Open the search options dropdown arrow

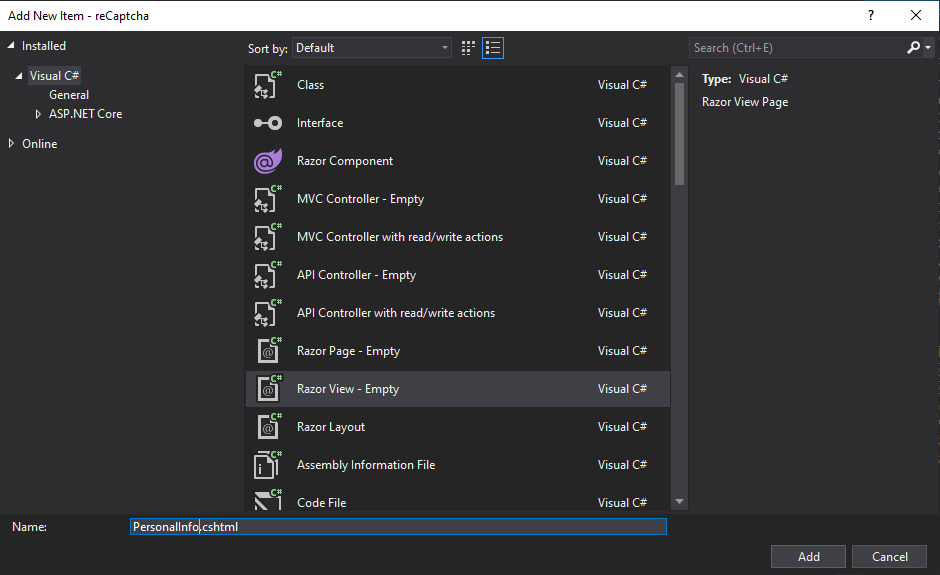(x=928, y=48)
